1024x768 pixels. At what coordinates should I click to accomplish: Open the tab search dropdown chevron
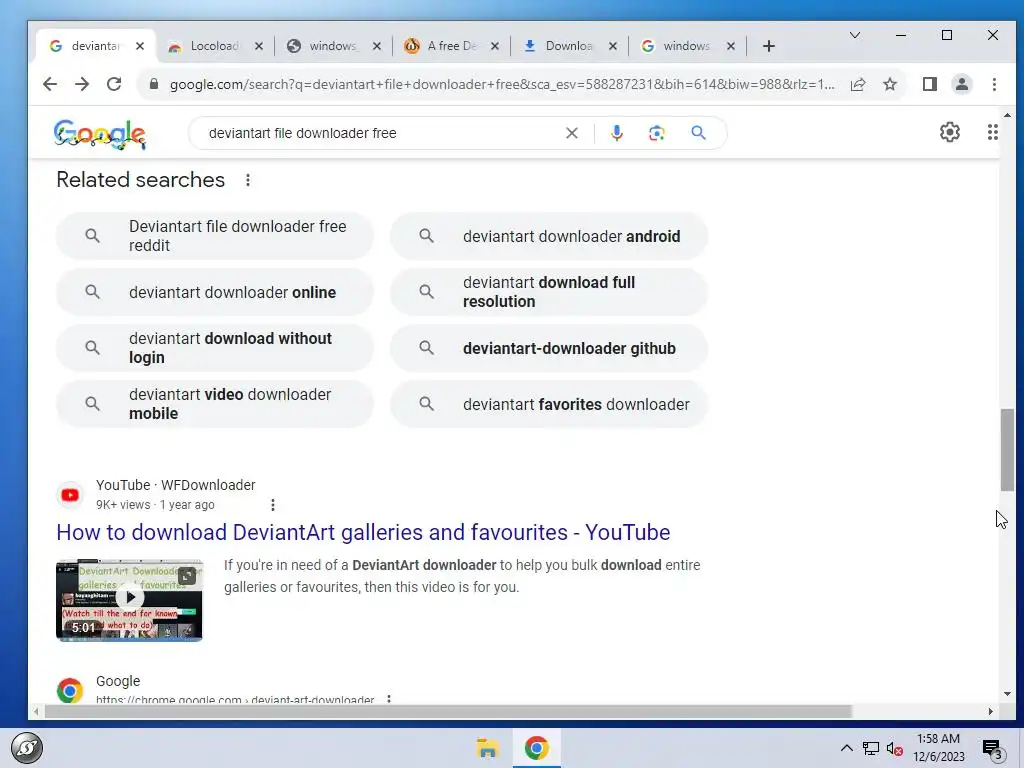click(854, 35)
